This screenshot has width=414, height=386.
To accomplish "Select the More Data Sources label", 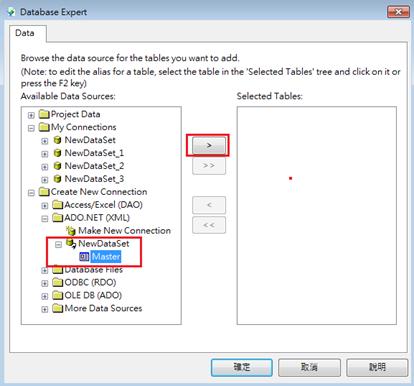I will point(103,309).
